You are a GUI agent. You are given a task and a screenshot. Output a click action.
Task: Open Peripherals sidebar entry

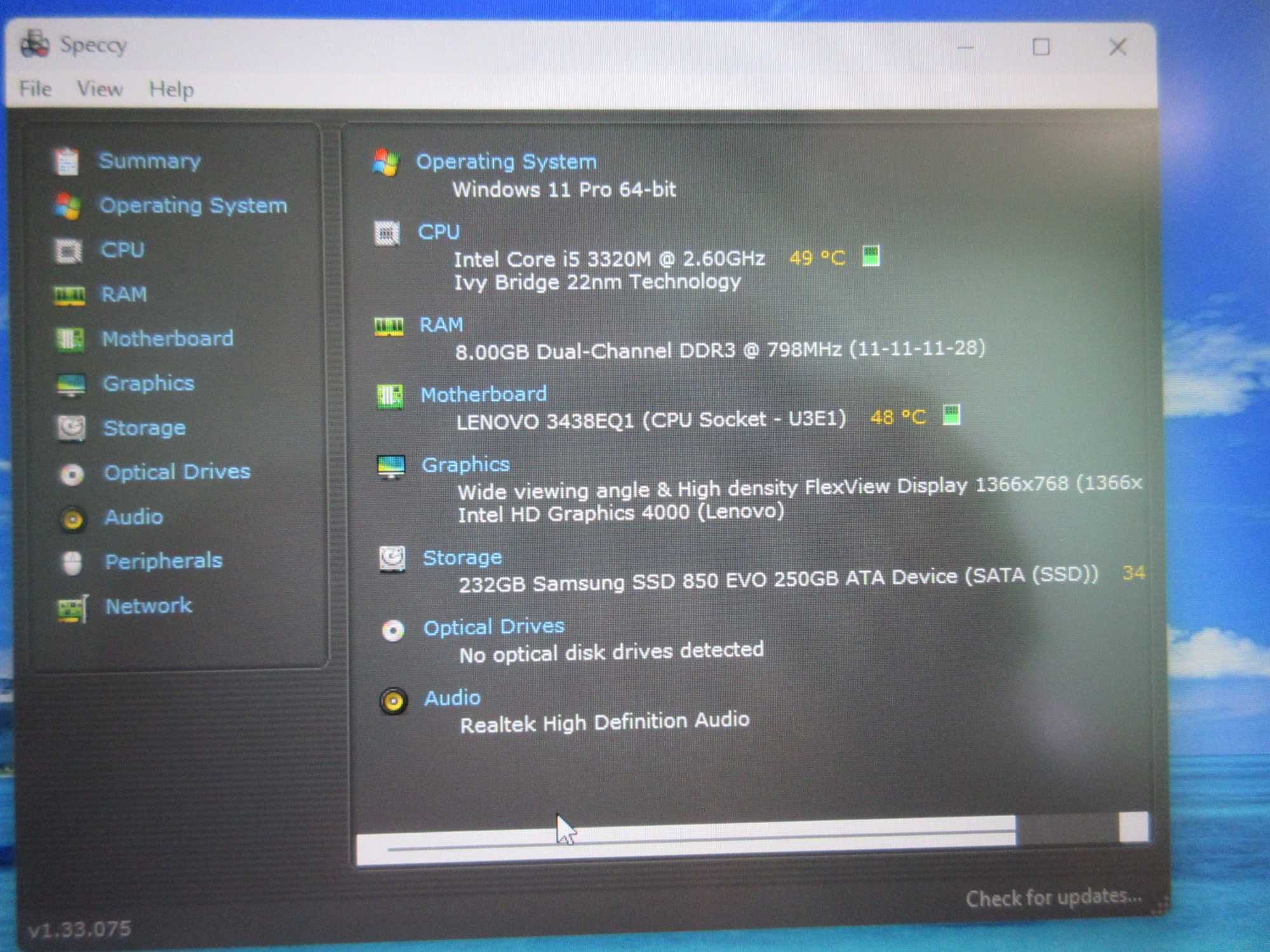[164, 562]
